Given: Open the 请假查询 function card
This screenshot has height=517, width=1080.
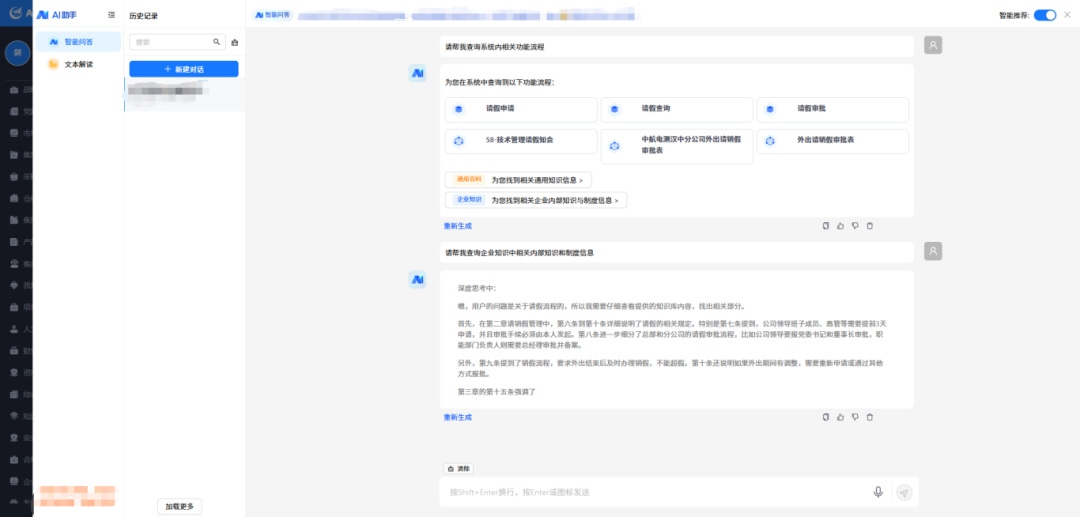Looking at the screenshot, I should (676, 109).
